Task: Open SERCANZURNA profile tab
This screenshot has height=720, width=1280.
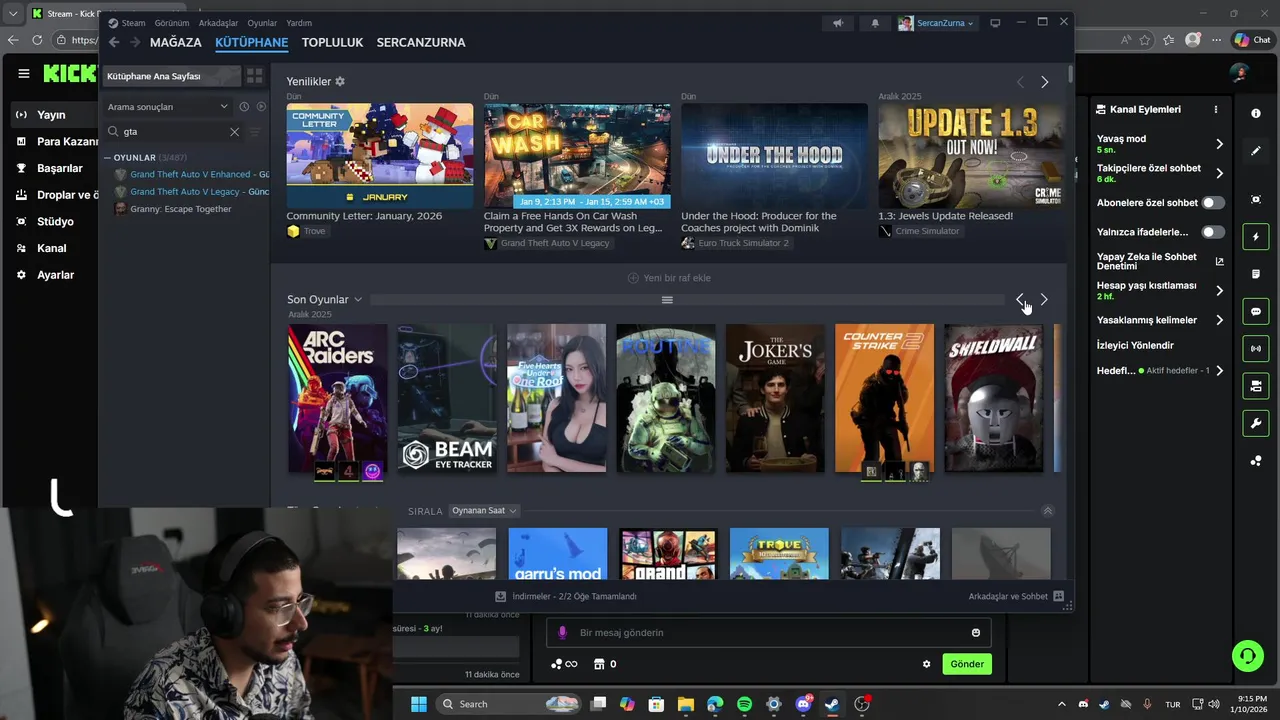Action: pos(421,42)
